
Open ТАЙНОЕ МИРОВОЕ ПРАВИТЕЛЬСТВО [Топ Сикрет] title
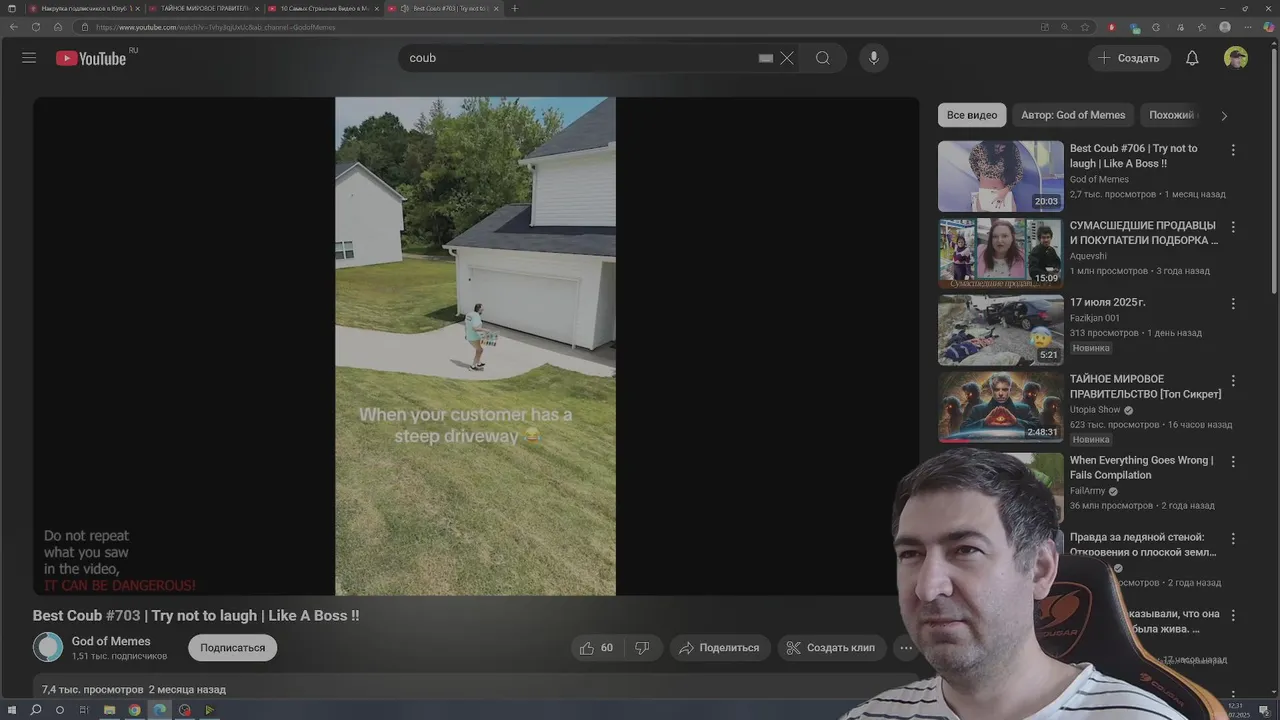[1145, 387]
